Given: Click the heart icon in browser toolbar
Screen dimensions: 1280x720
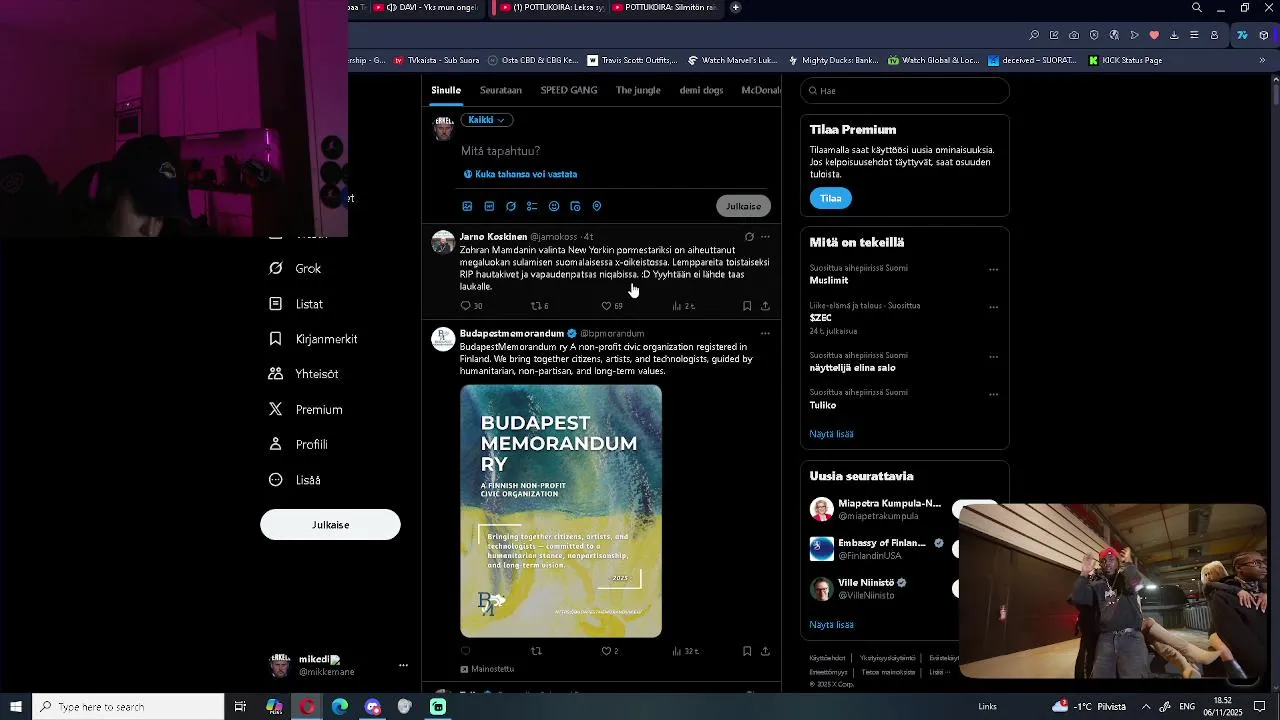Looking at the screenshot, I should 1154,35.
